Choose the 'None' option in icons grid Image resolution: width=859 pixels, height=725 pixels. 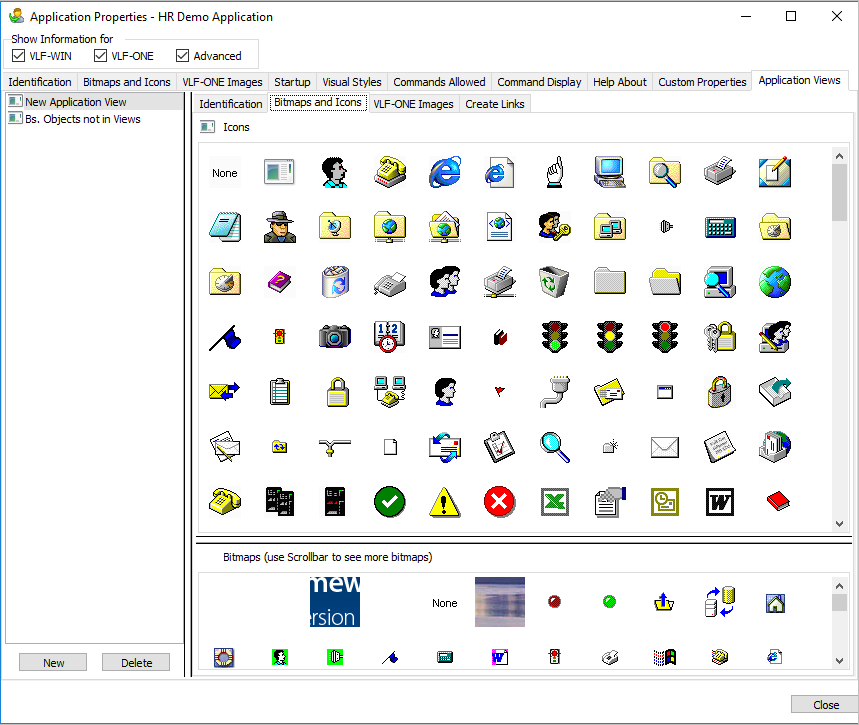pos(225,173)
